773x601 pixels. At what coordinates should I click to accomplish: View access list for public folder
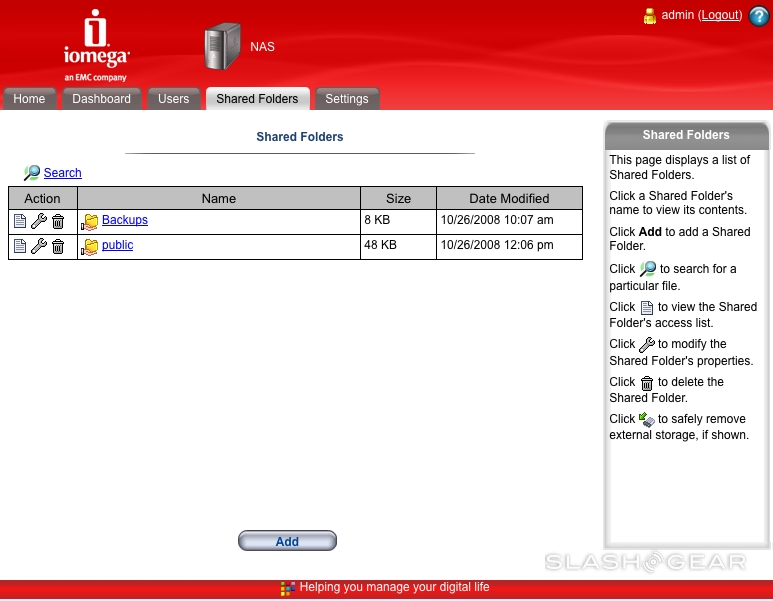point(20,246)
